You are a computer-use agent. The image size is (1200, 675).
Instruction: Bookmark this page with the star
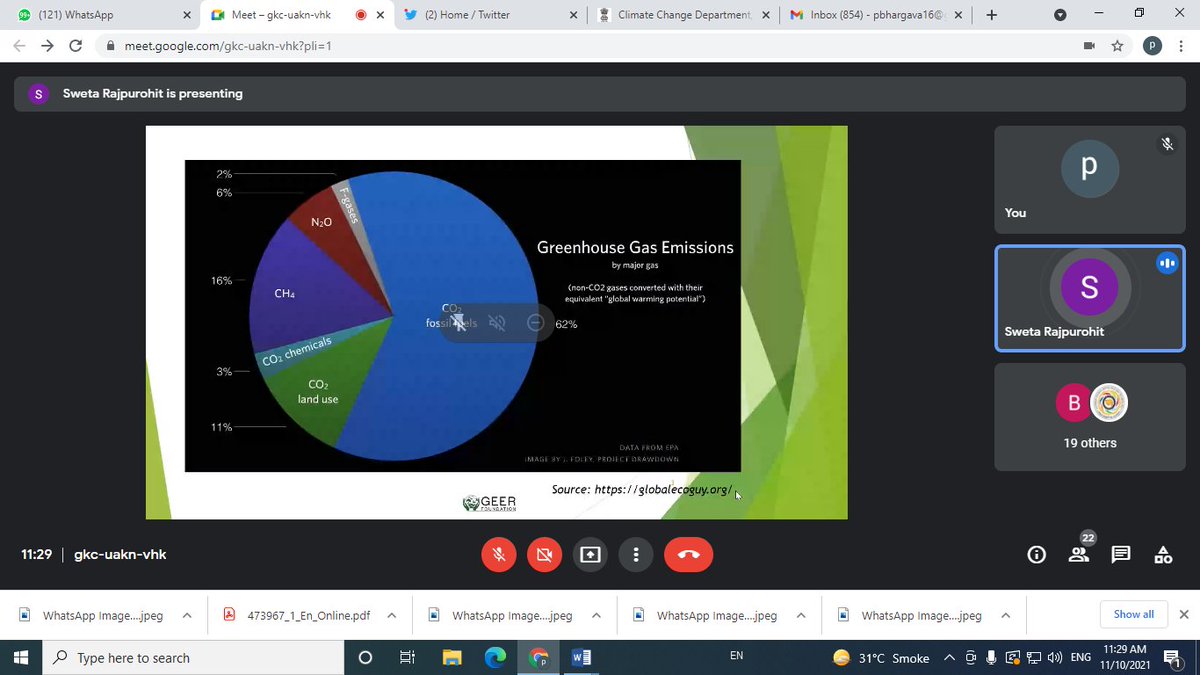click(1117, 46)
